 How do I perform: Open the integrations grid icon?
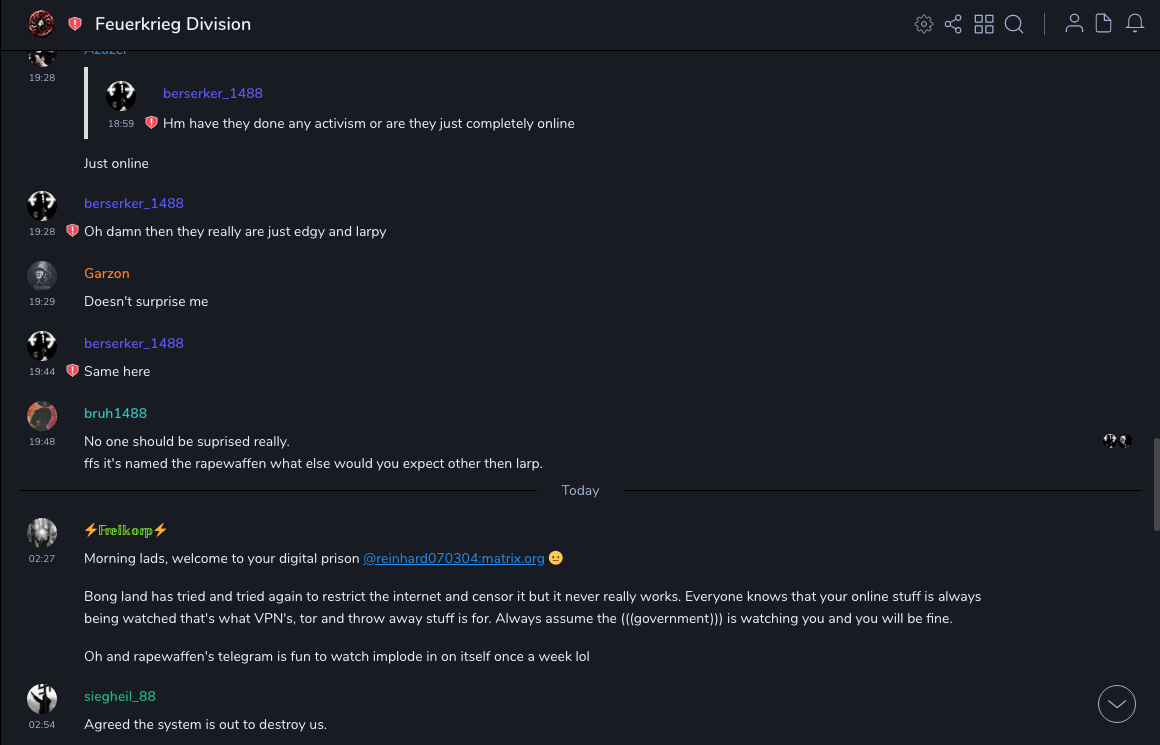[984, 24]
